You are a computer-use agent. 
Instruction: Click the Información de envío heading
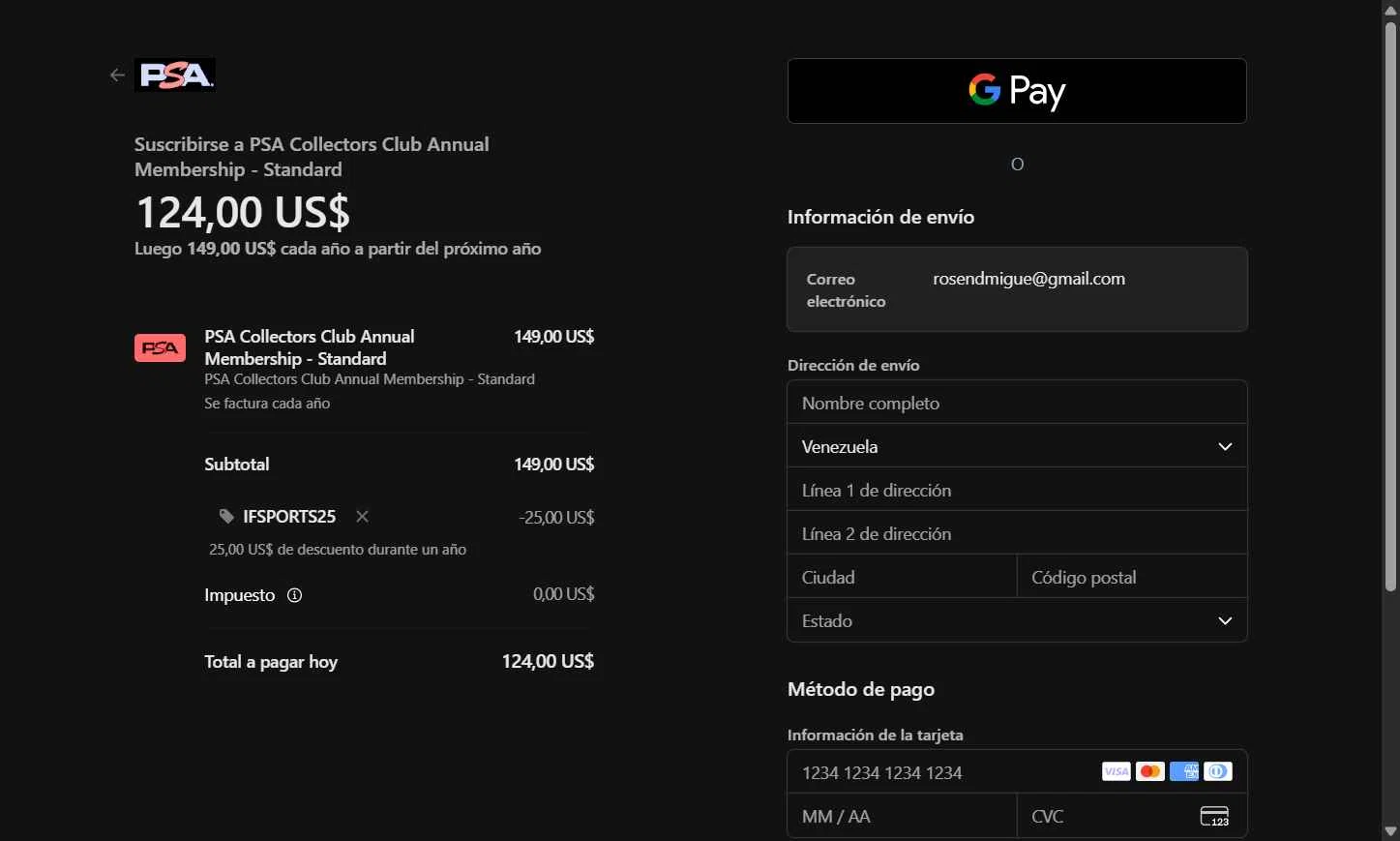click(880, 217)
